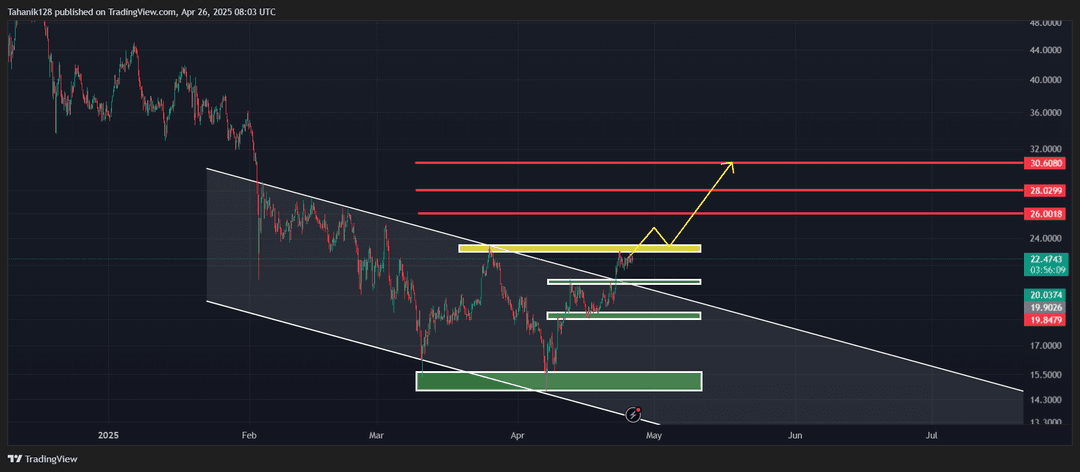Select the red 30.6080 price label
Screen dimensions: 1080x472
click(1045, 163)
